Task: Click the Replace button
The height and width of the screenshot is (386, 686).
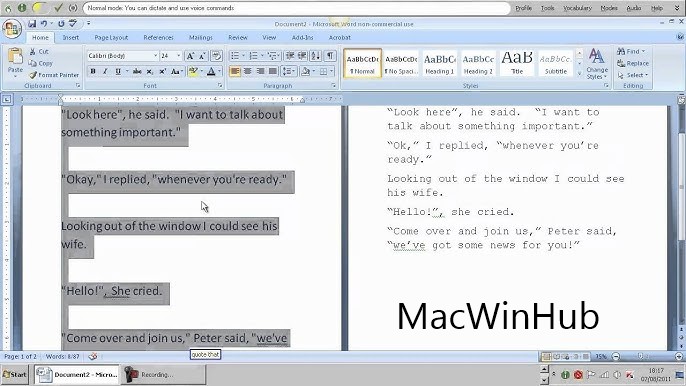Action: pyautogui.click(x=633, y=63)
